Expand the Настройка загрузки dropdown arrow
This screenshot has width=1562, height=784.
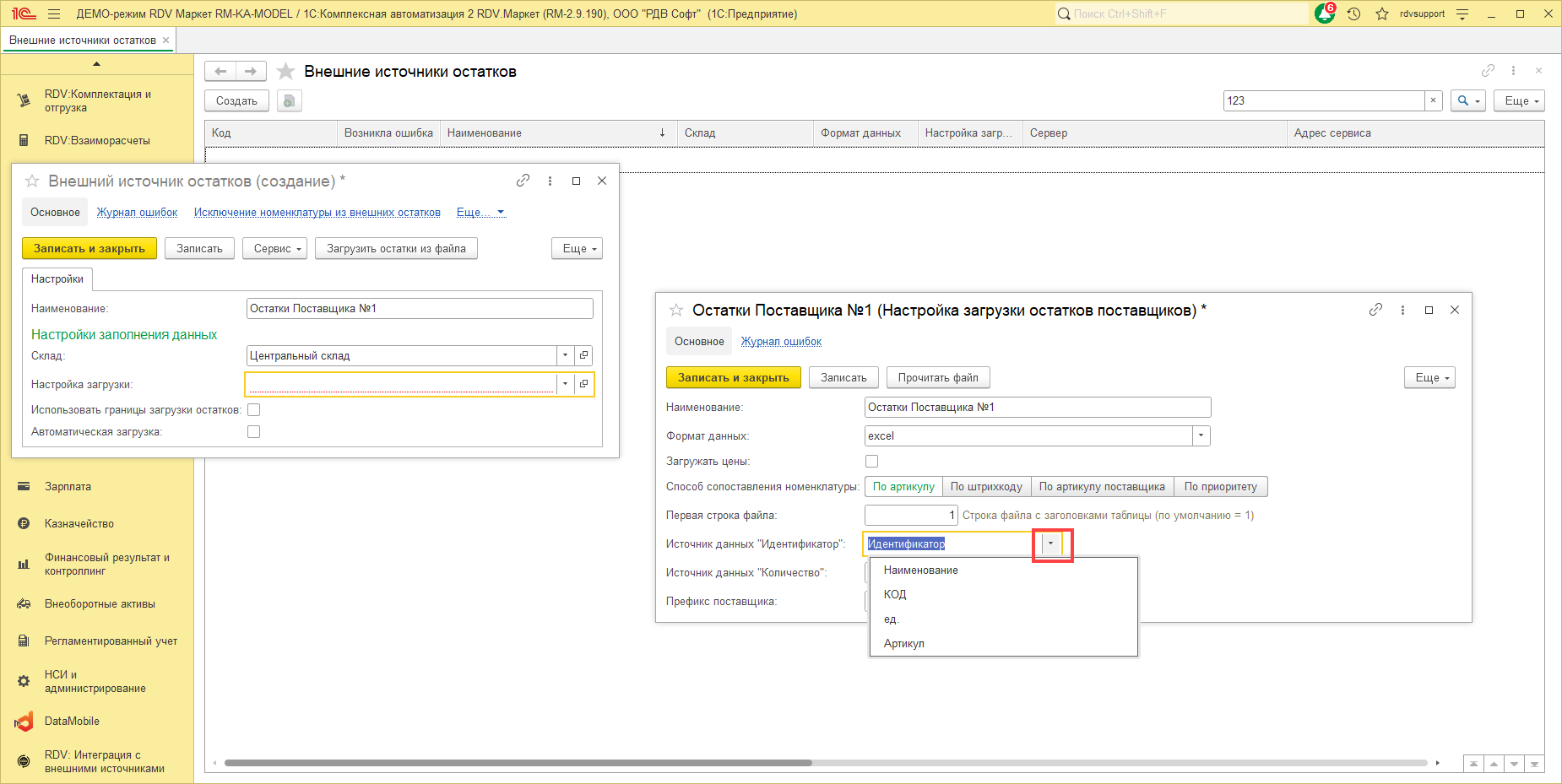pyautogui.click(x=565, y=384)
